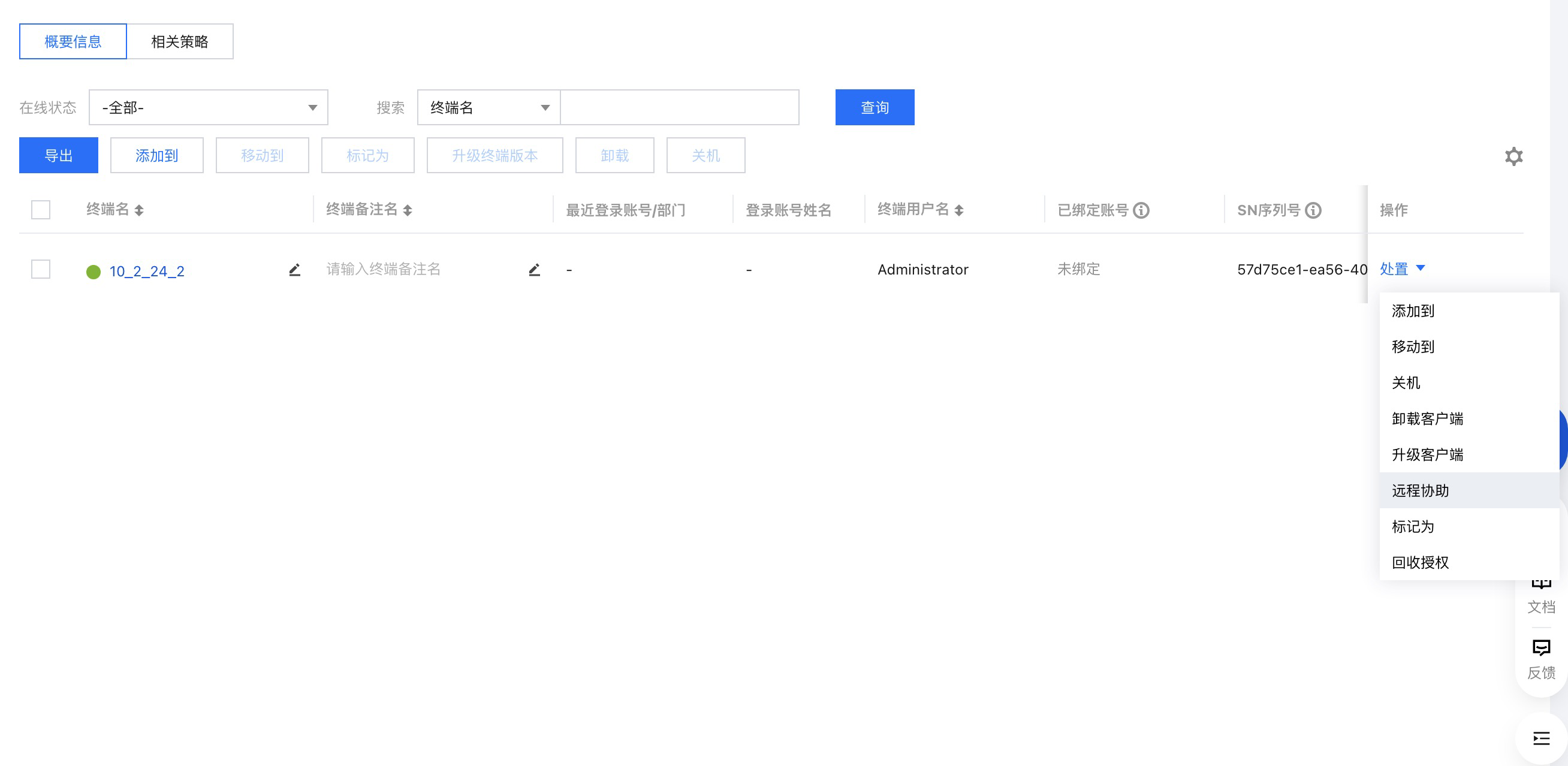Edit the terminal remark name pencil icon
Image resolution: width=1568 pixels, height=766 pixels.
click(534, 270)
